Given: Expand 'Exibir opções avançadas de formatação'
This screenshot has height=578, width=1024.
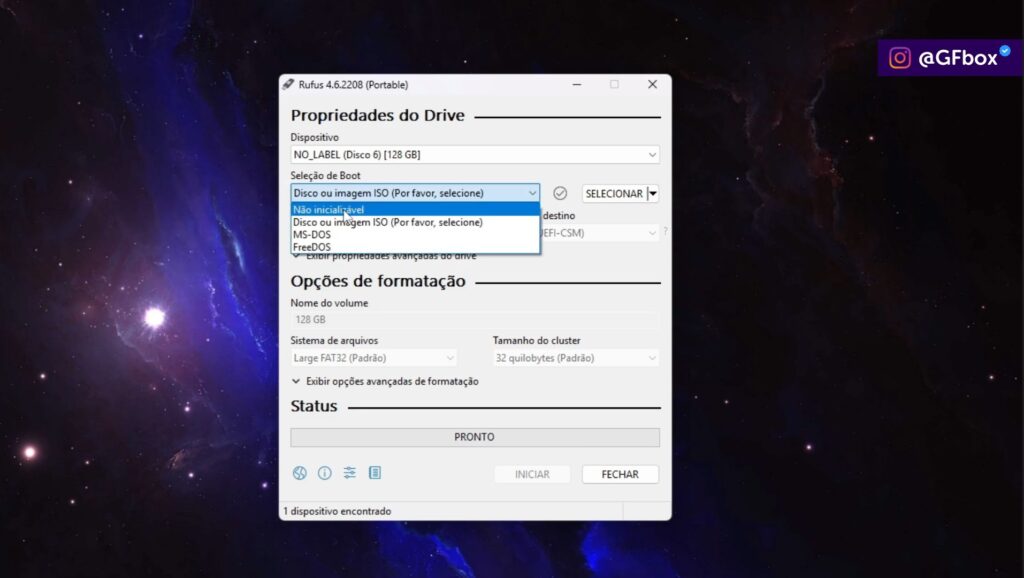Looking at the screenshot, I should point(385,381).
